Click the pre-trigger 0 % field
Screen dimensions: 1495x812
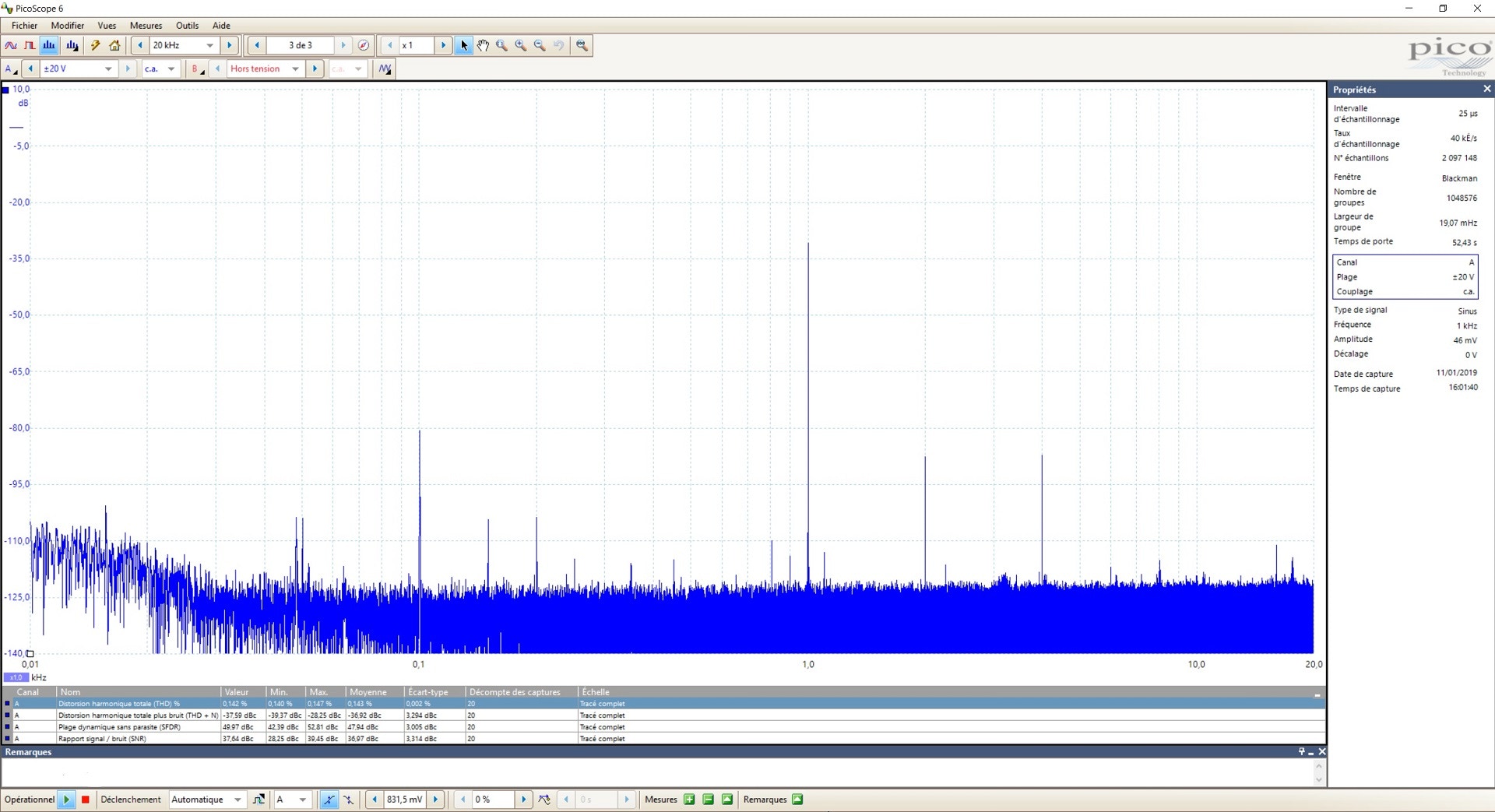pyautogui.click(x=493, y=800)
